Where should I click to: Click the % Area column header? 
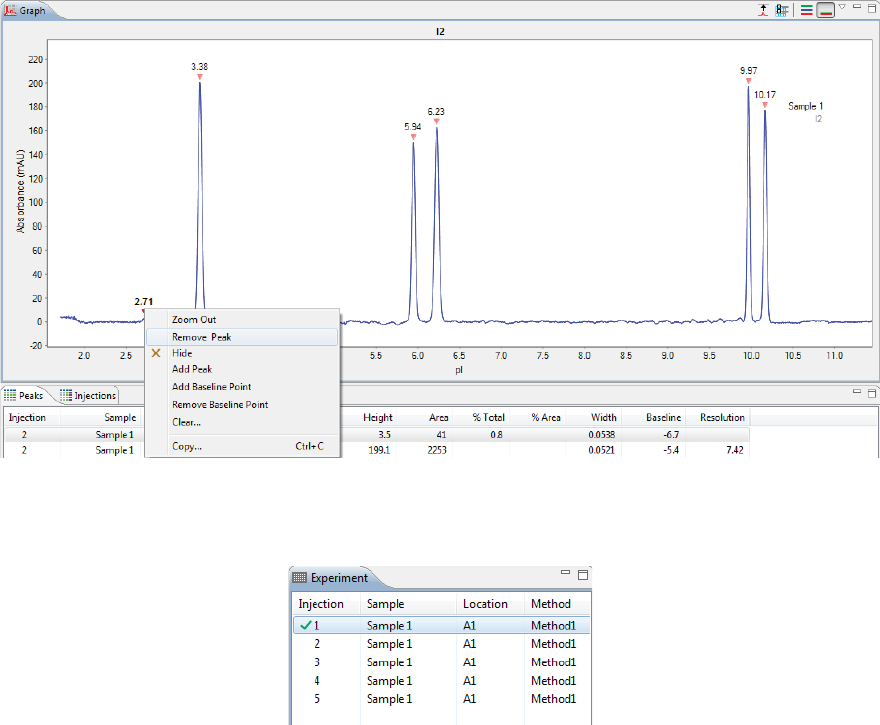tap(546, 417)
